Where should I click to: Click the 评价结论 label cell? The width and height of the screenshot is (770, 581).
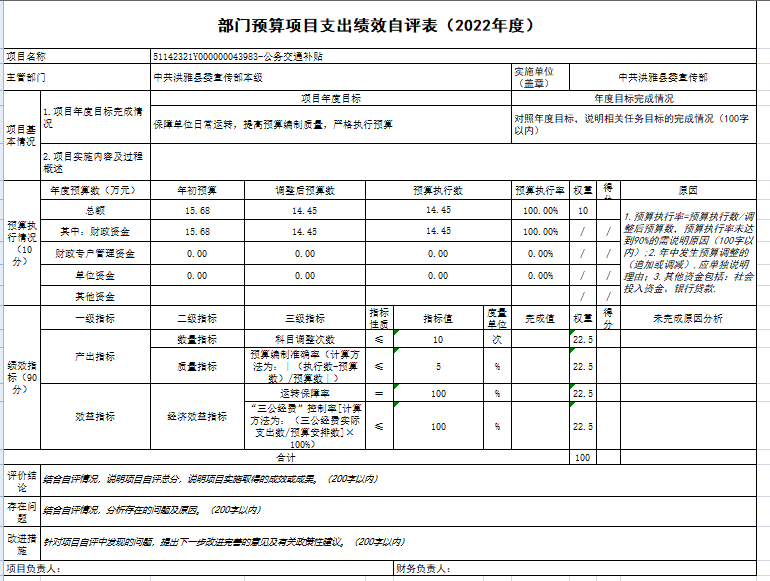click(x=22, y=481)
